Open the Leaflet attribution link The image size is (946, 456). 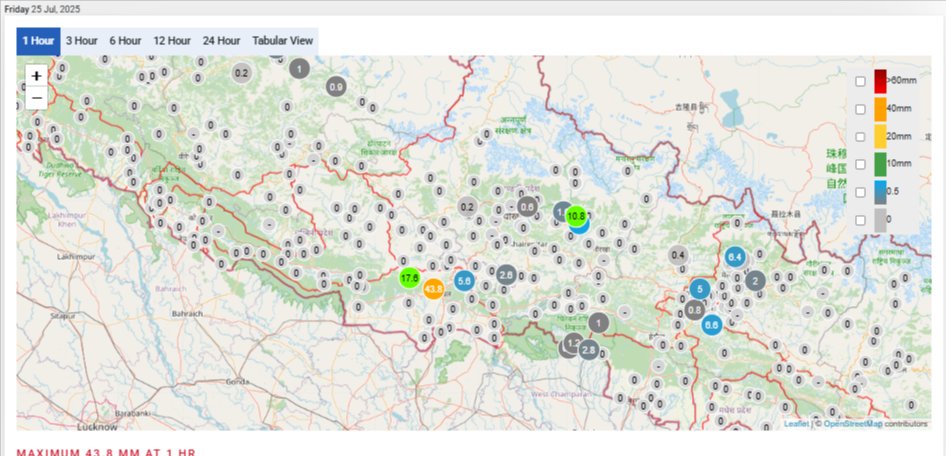click(x=796, y=424)
